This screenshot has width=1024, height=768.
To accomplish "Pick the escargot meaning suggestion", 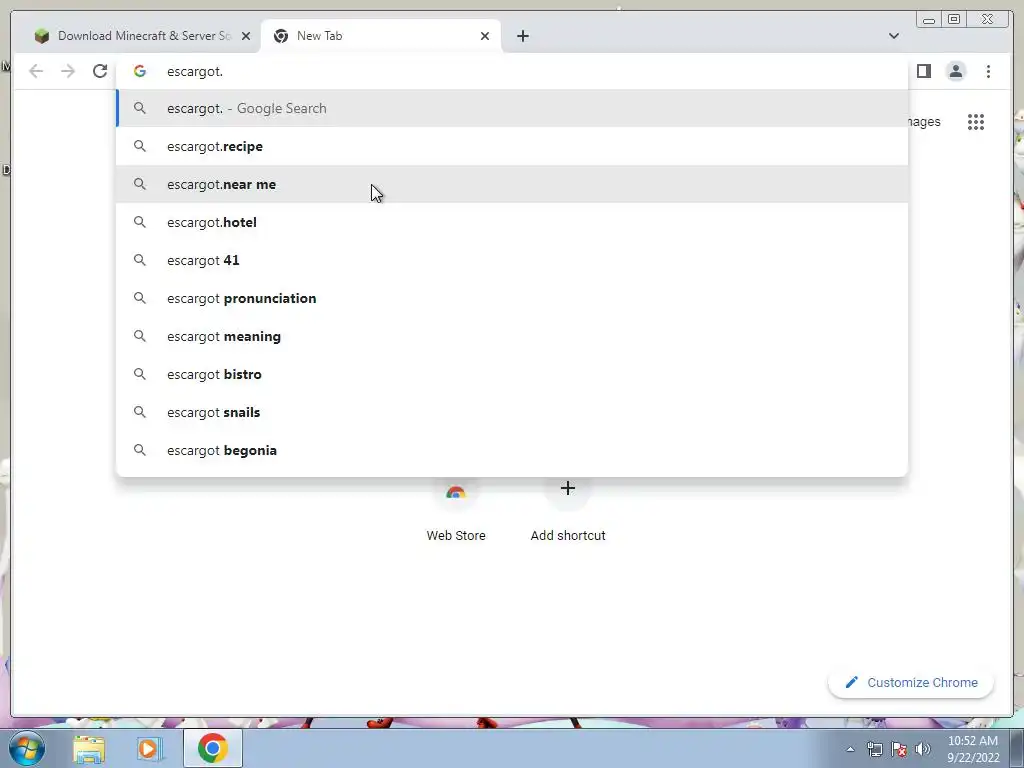I will click(x=512, y=336).
